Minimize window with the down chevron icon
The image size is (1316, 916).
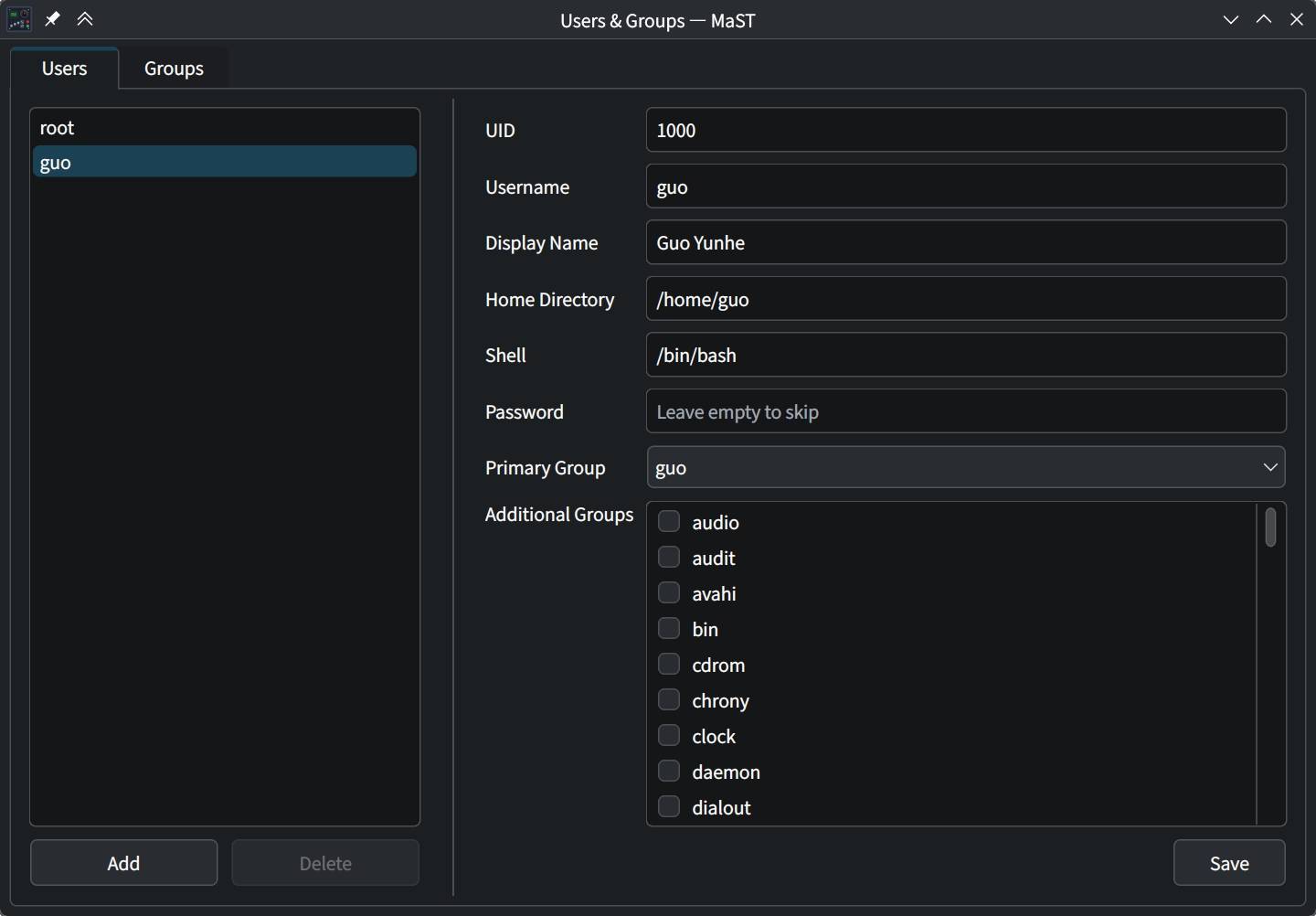pos(1231,19)
